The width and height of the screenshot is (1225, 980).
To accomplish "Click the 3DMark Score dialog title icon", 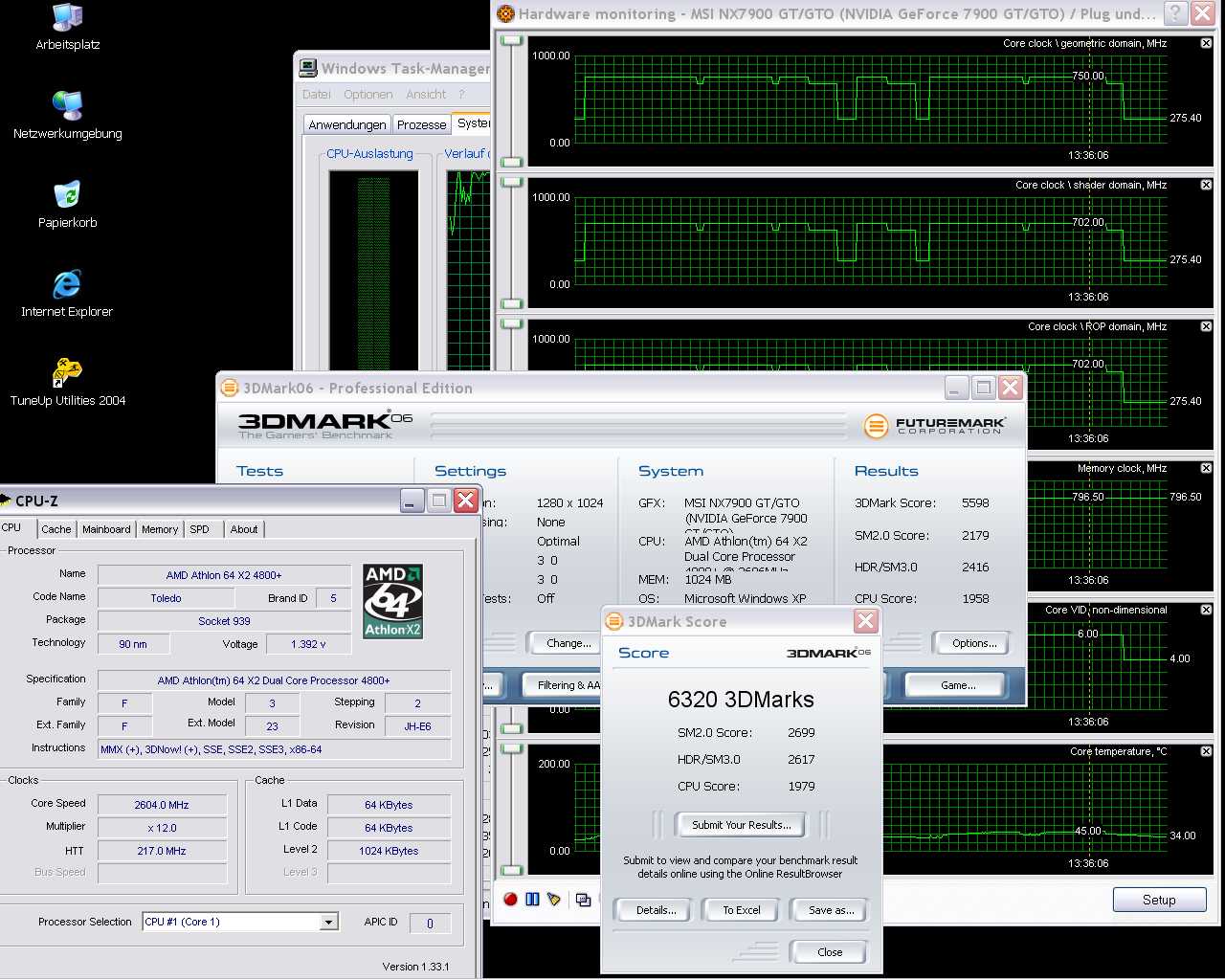I will [614, 621].
